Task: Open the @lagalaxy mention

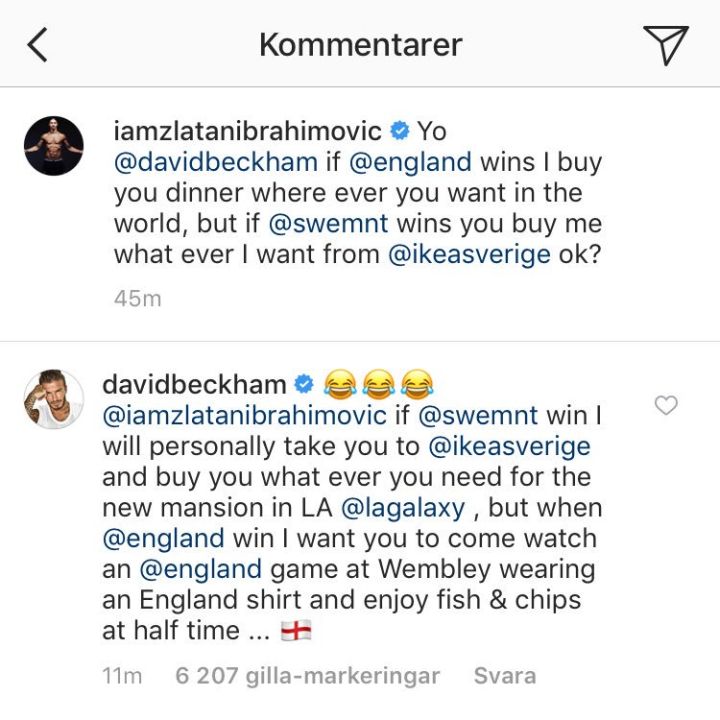Action: pos(403,508)
